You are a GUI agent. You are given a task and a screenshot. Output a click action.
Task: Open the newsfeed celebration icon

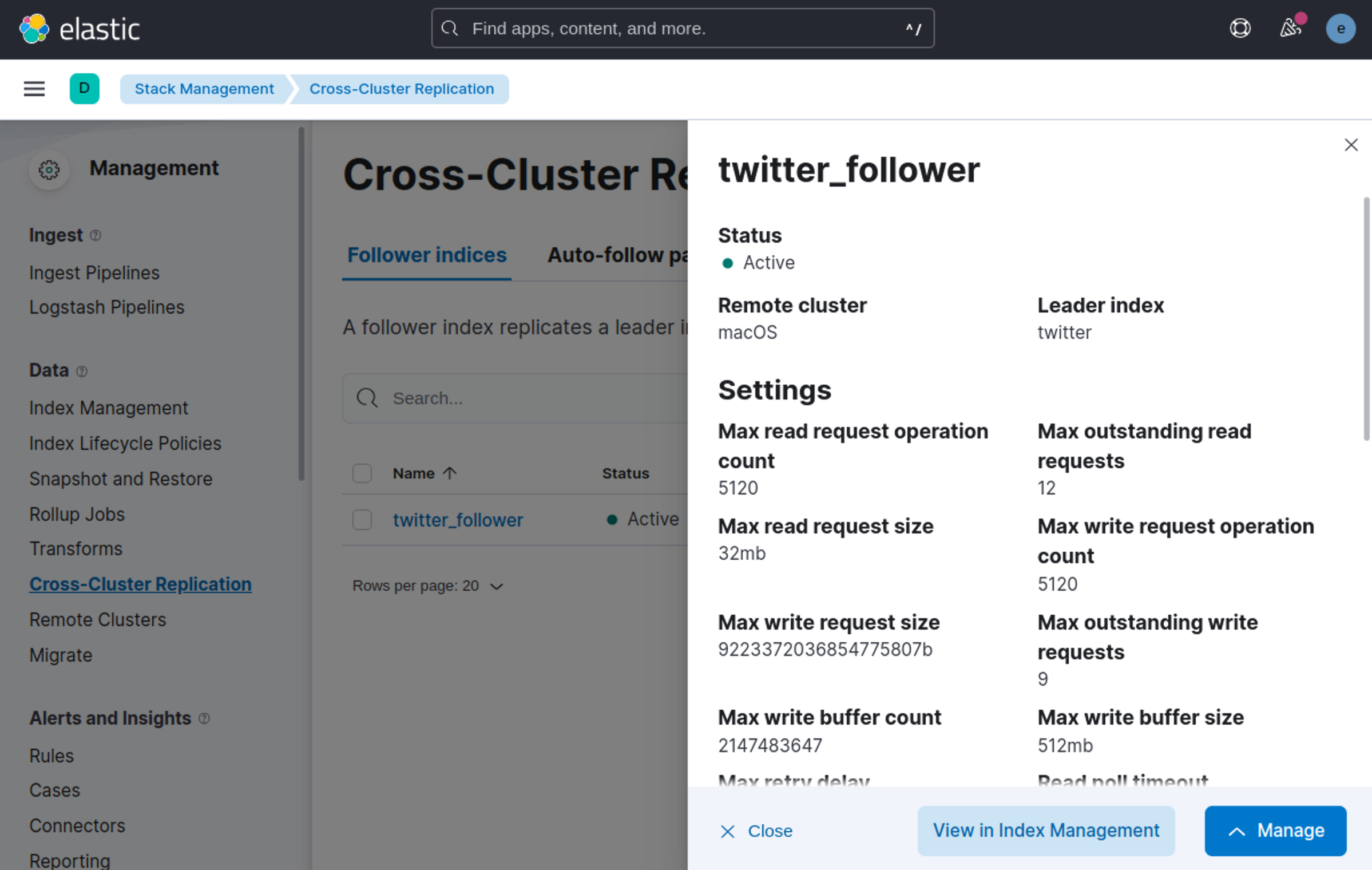tap(1290, 27)
